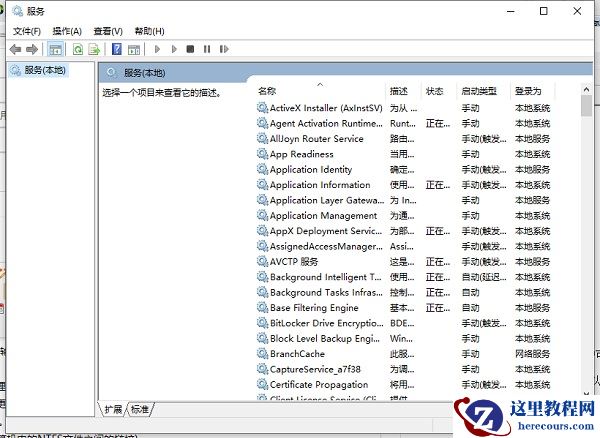
Task: Click the 服务(本地) panel header
Action: (x=144, y=73)
